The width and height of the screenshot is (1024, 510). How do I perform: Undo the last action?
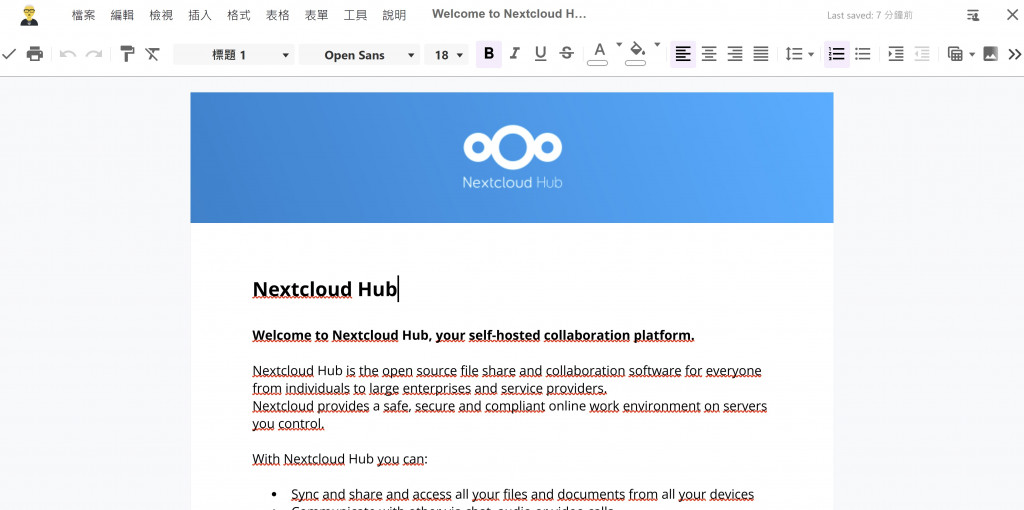[68, 54]
